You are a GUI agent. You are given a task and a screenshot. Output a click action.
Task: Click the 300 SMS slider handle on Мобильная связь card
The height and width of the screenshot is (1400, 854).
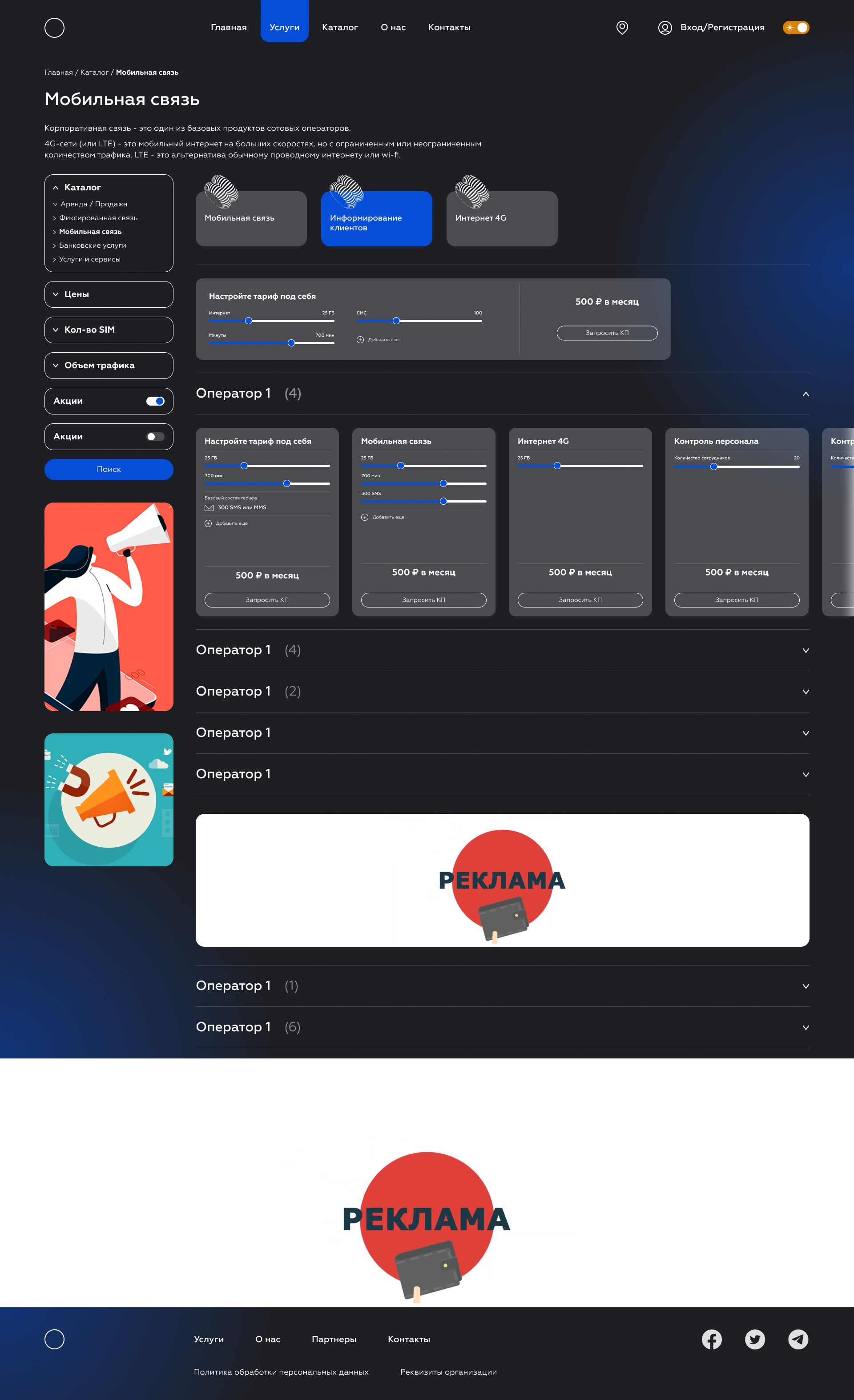click(443, 501)
